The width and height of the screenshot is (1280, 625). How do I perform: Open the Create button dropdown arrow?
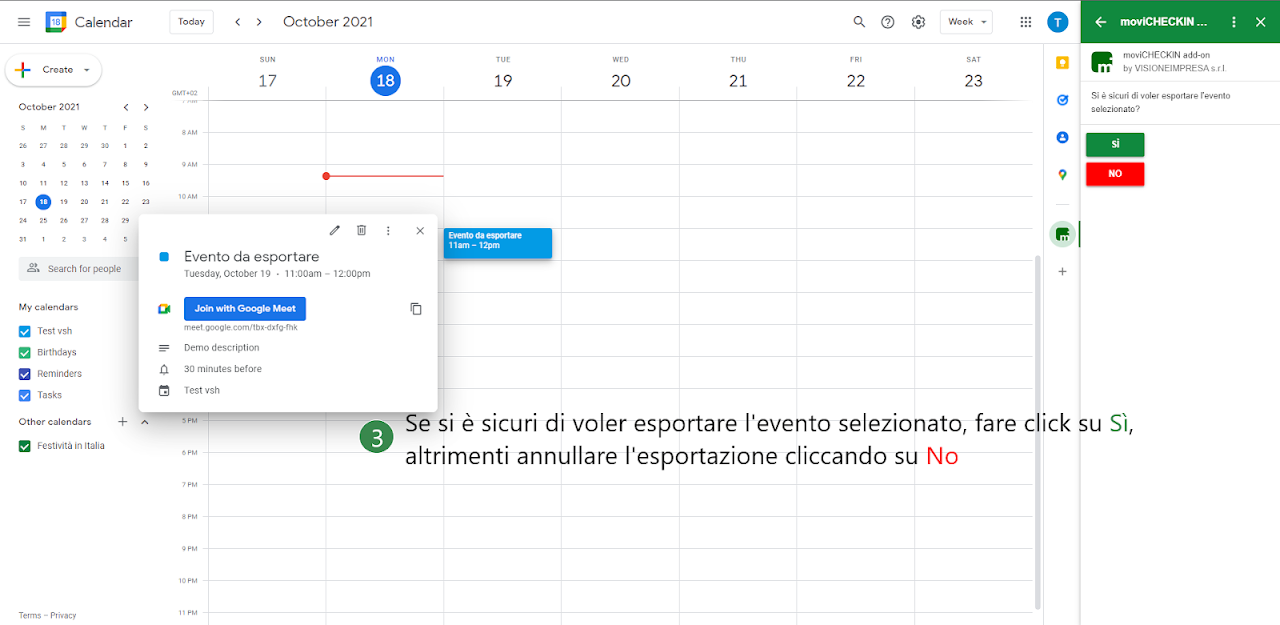(x=87, y=70)
